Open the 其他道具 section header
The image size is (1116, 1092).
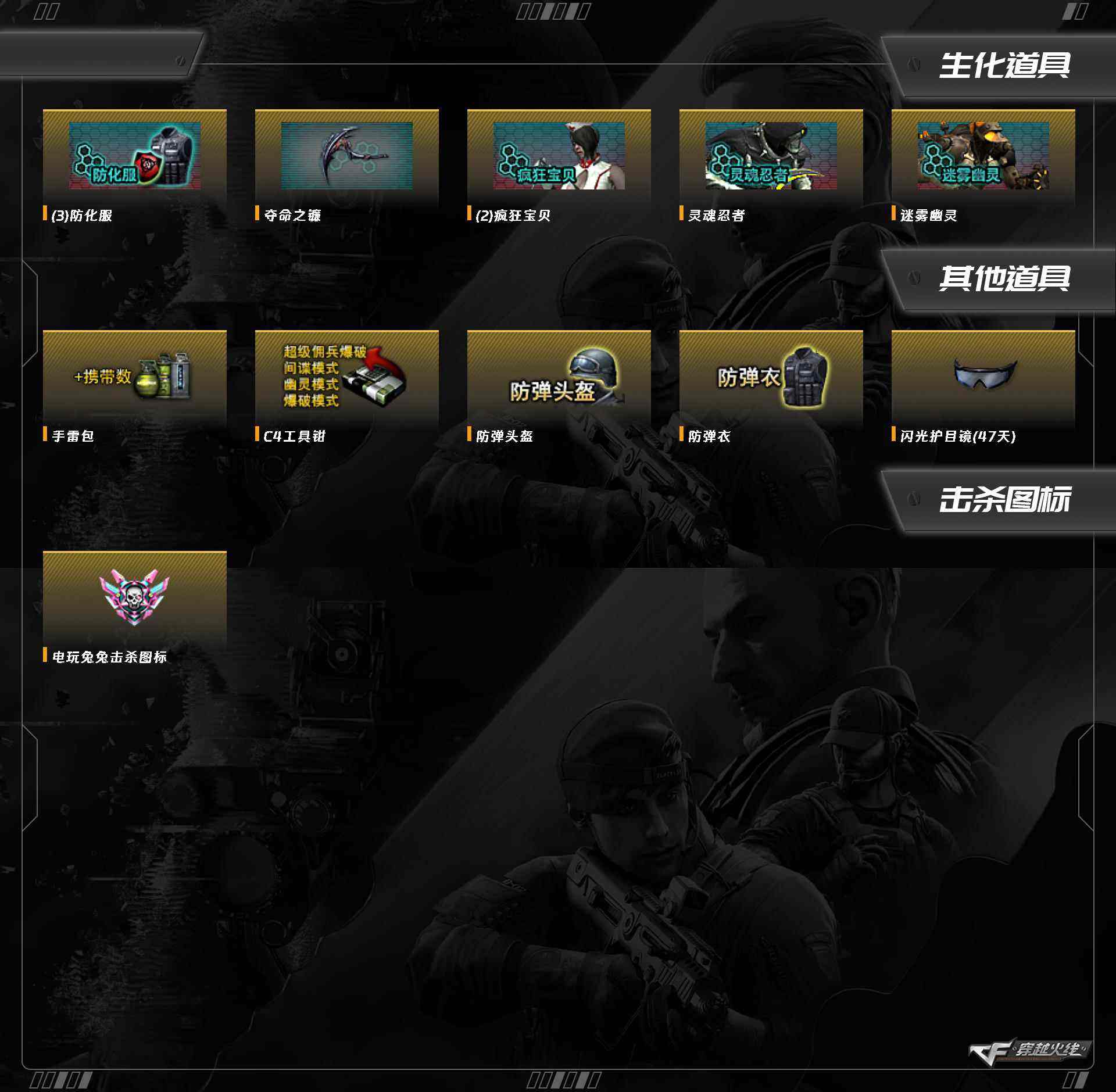(x=1004, y=278)
